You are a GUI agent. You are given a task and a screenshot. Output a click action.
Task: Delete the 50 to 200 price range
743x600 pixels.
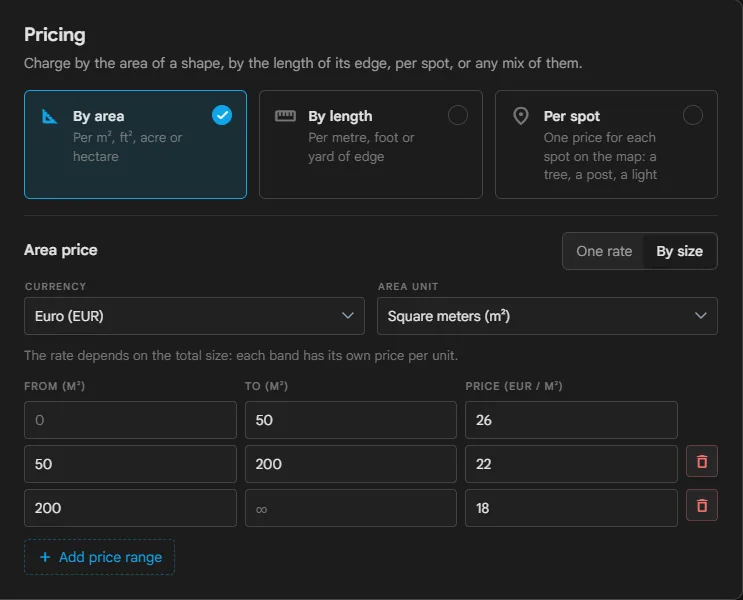(702, 461)
